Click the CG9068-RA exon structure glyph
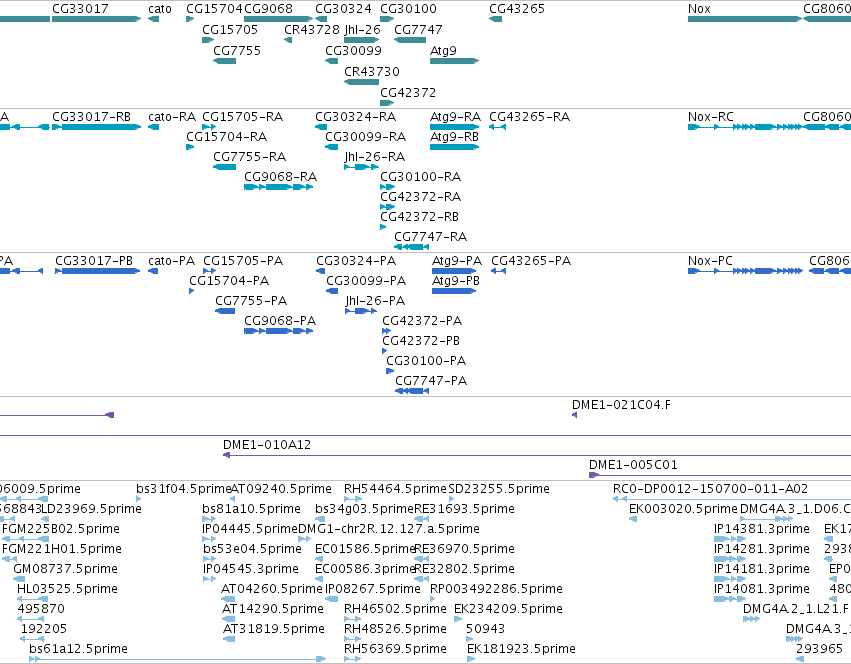Screen dimensions: 851x664 (x=278, y=187)
